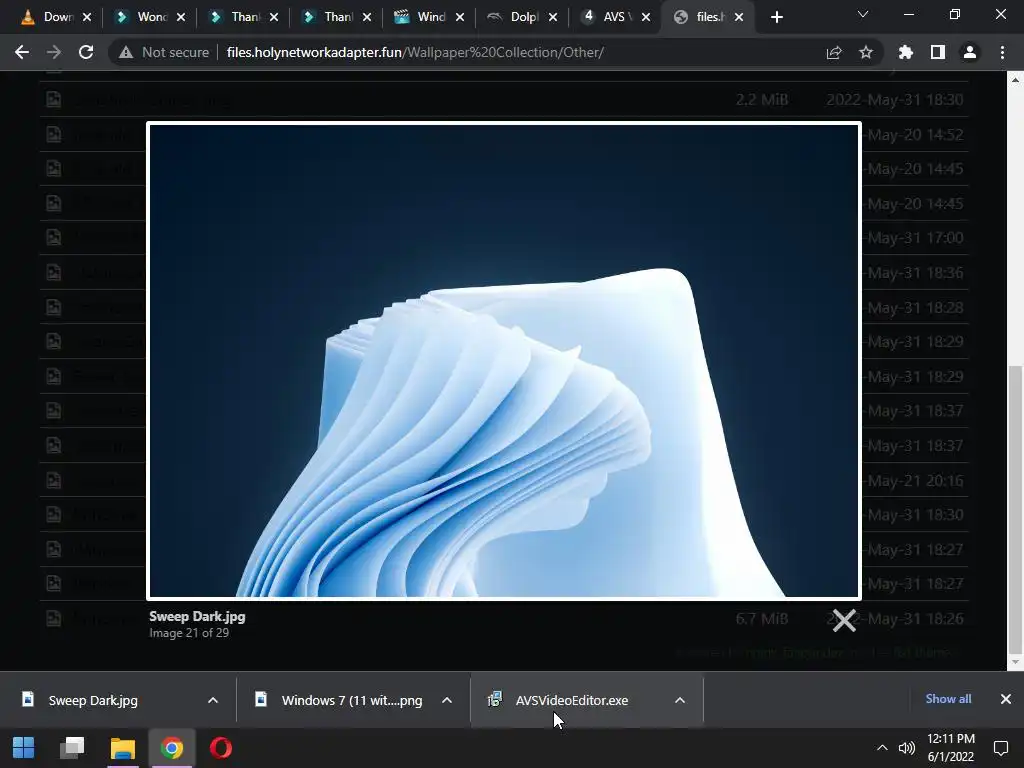1024x768 pixels.
Task: Click the page vertical scrollbar
Action: click(1015, 508)
